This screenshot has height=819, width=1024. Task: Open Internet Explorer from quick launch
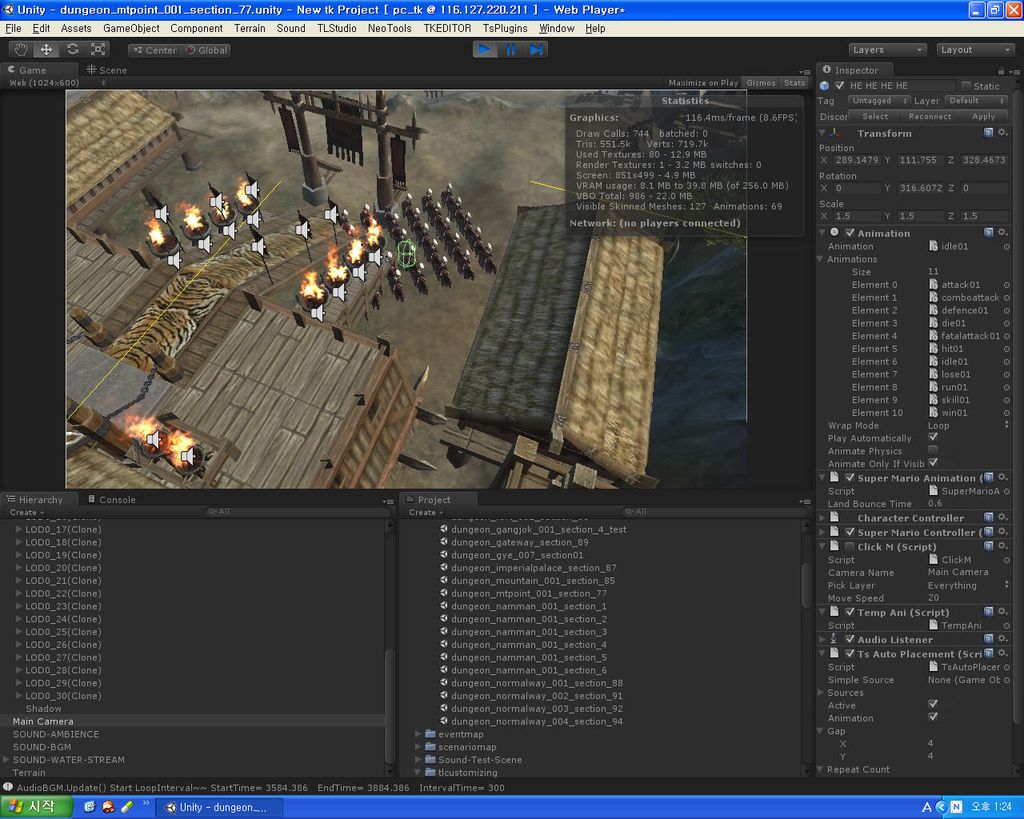(89, 807)
